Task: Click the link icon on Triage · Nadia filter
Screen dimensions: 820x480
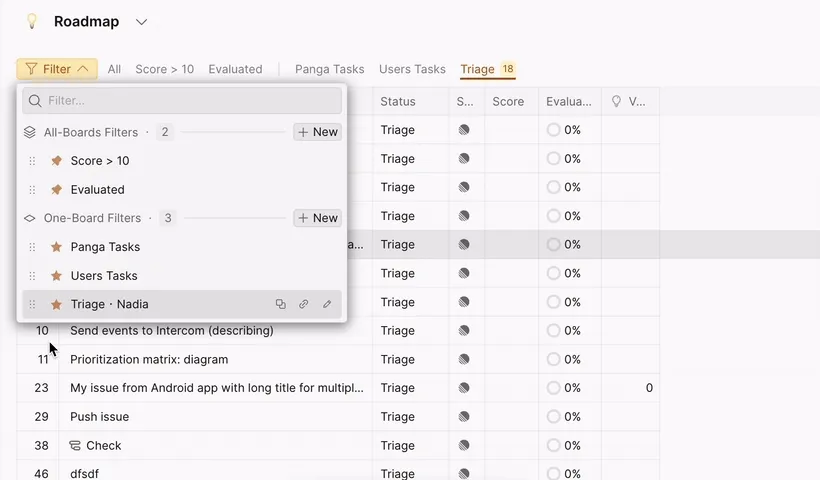Action: [x=304, y=304]
